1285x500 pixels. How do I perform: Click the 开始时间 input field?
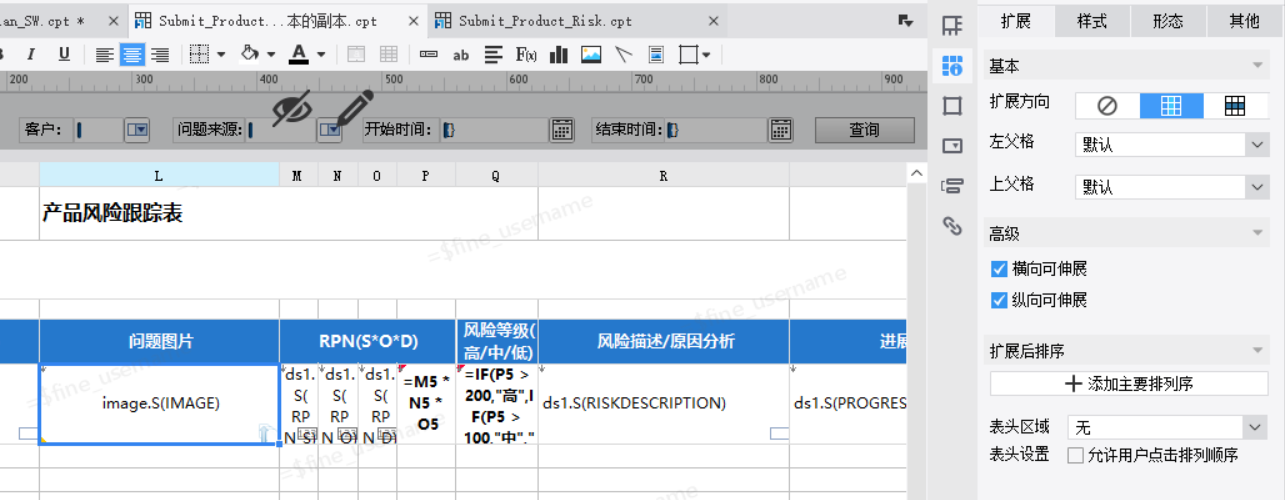495,130
